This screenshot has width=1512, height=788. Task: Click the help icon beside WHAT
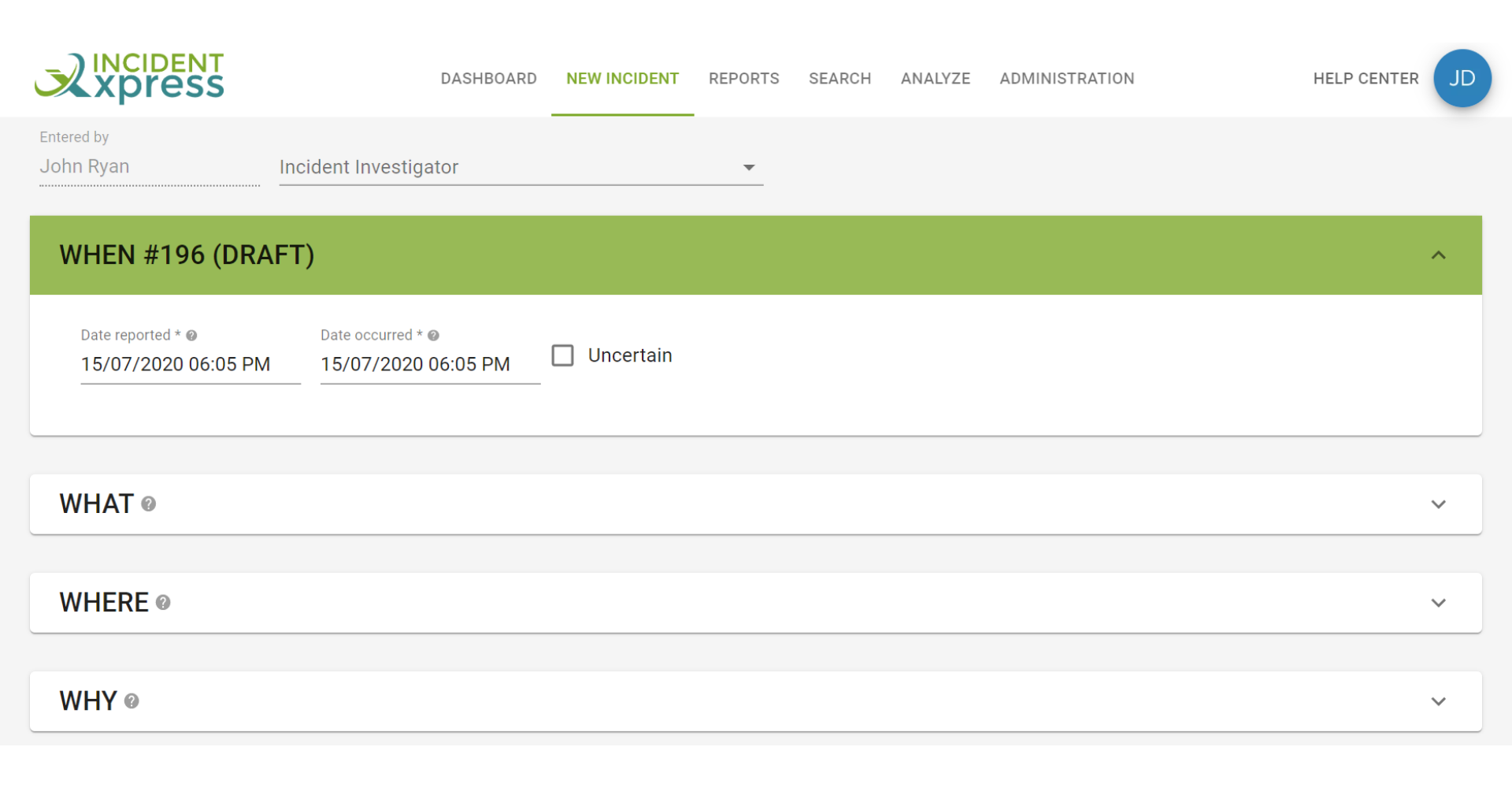point(149,504)
